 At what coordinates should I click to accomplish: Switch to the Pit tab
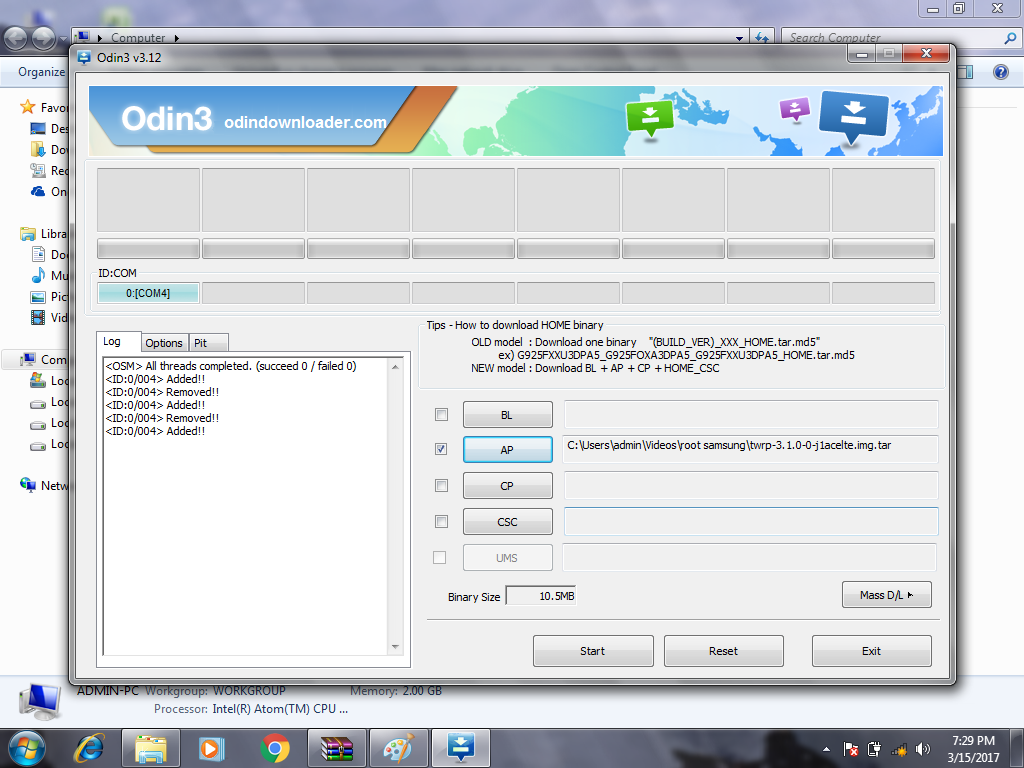point(208,343)
